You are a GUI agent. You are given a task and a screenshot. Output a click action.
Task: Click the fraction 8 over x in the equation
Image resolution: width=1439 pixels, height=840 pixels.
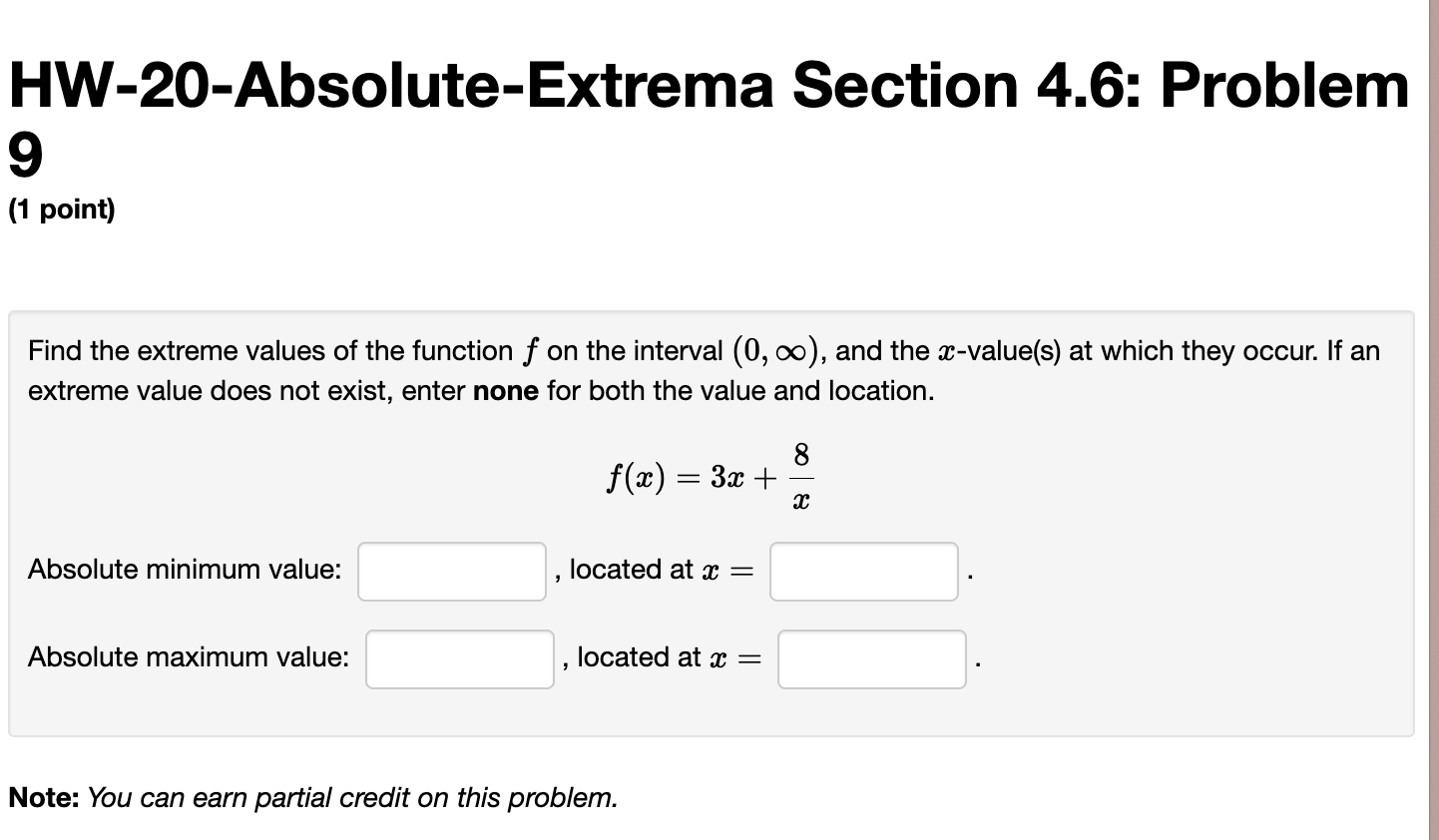point(800,474)
